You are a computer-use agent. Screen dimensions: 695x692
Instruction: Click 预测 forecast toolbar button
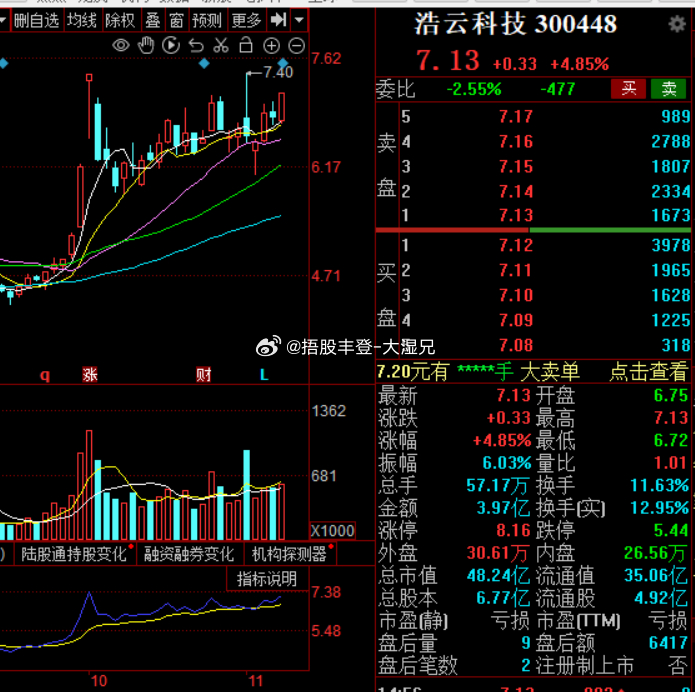[x=207, y=20]
